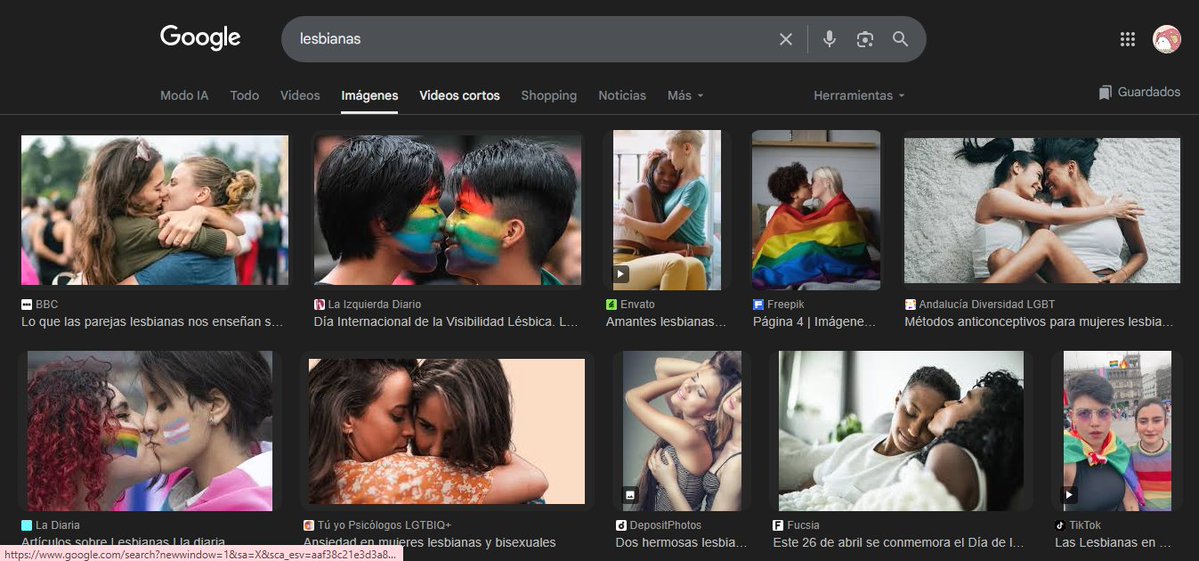Screen dimensions: 1199x561
Task: Click the Fucsia source favicon
Action: [x=778, y=525]
